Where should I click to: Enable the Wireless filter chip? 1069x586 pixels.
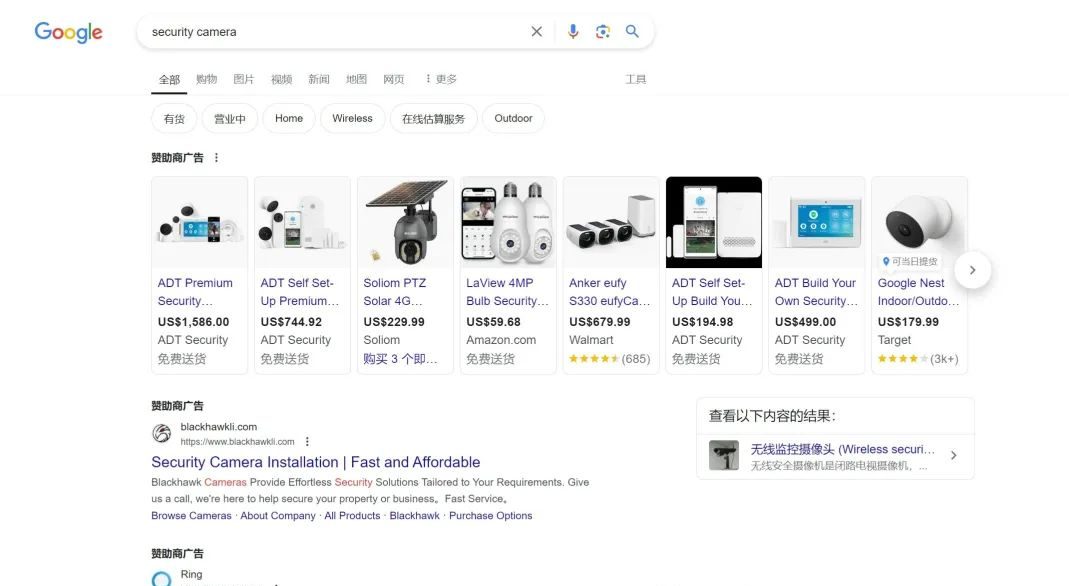[x=352, y=118]
